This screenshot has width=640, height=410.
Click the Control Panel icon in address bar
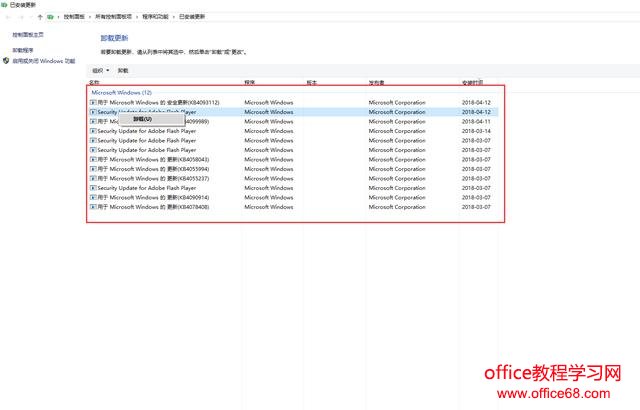50,17
